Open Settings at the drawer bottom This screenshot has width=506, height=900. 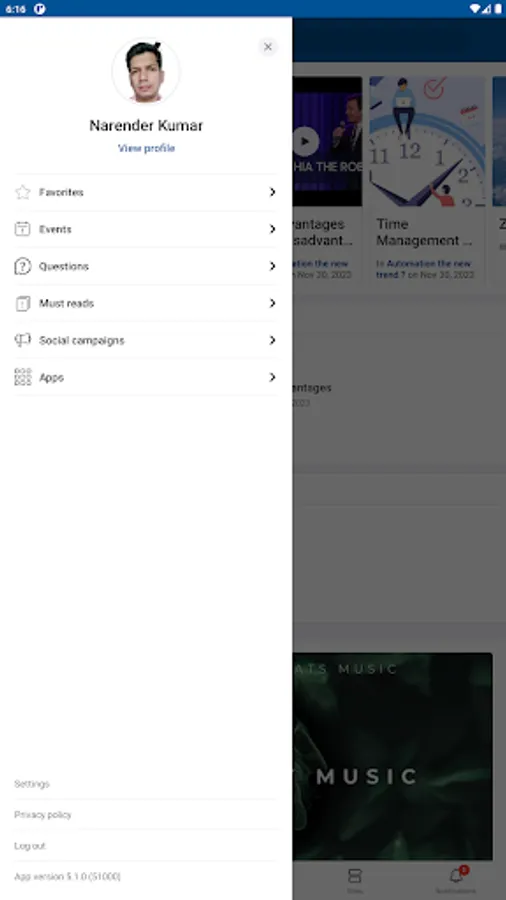tap(32, 783)
